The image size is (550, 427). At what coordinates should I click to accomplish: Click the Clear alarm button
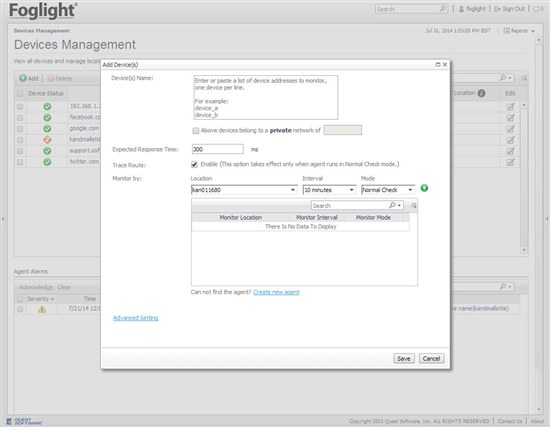pyautogui.click(x=64, y=287)
